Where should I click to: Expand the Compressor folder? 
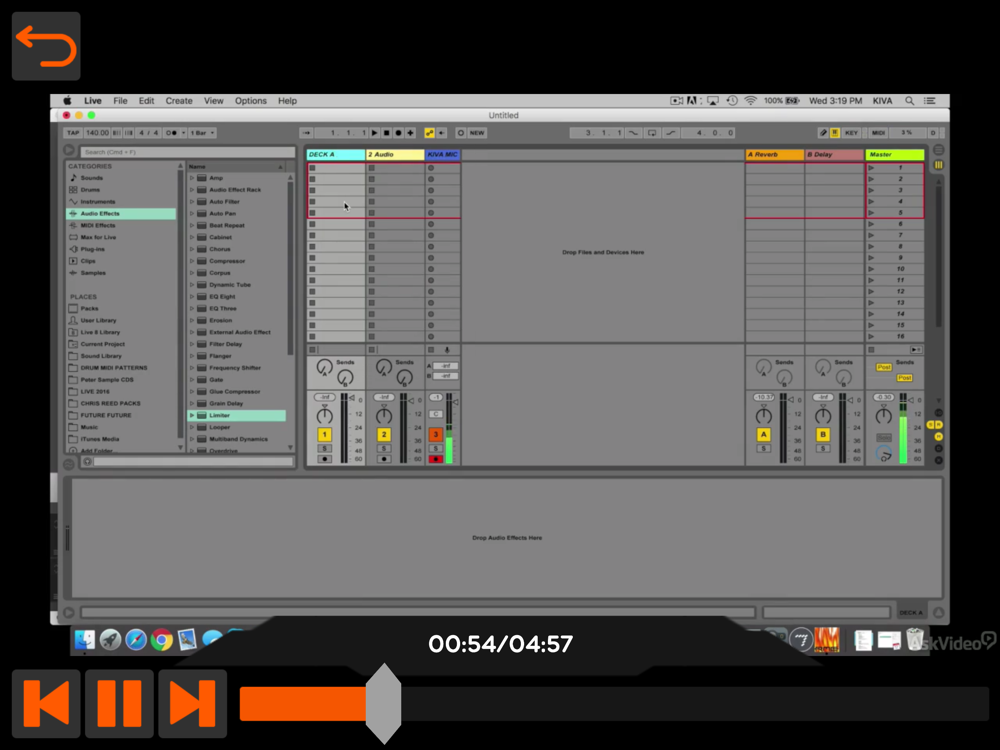coord(191,261)
